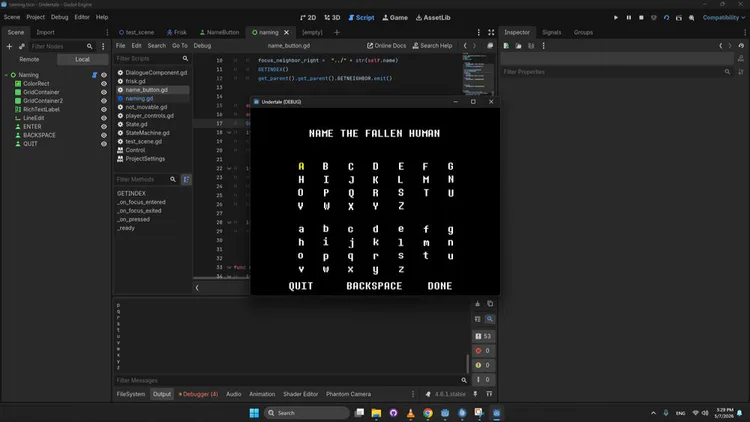Viewport: 750px width, 422px height.
Task: Open the Debug menu in top menu bar
Action: coord(59,17)
